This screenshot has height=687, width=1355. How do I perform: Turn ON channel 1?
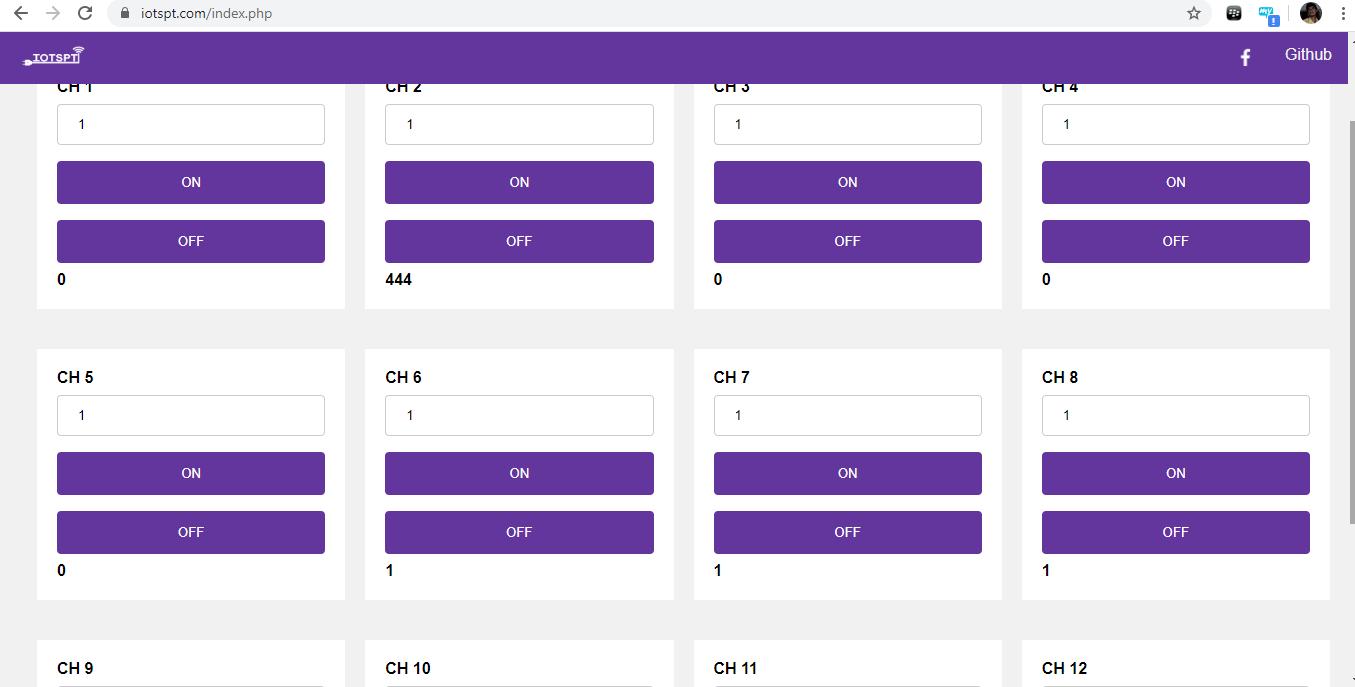(191, 182)
